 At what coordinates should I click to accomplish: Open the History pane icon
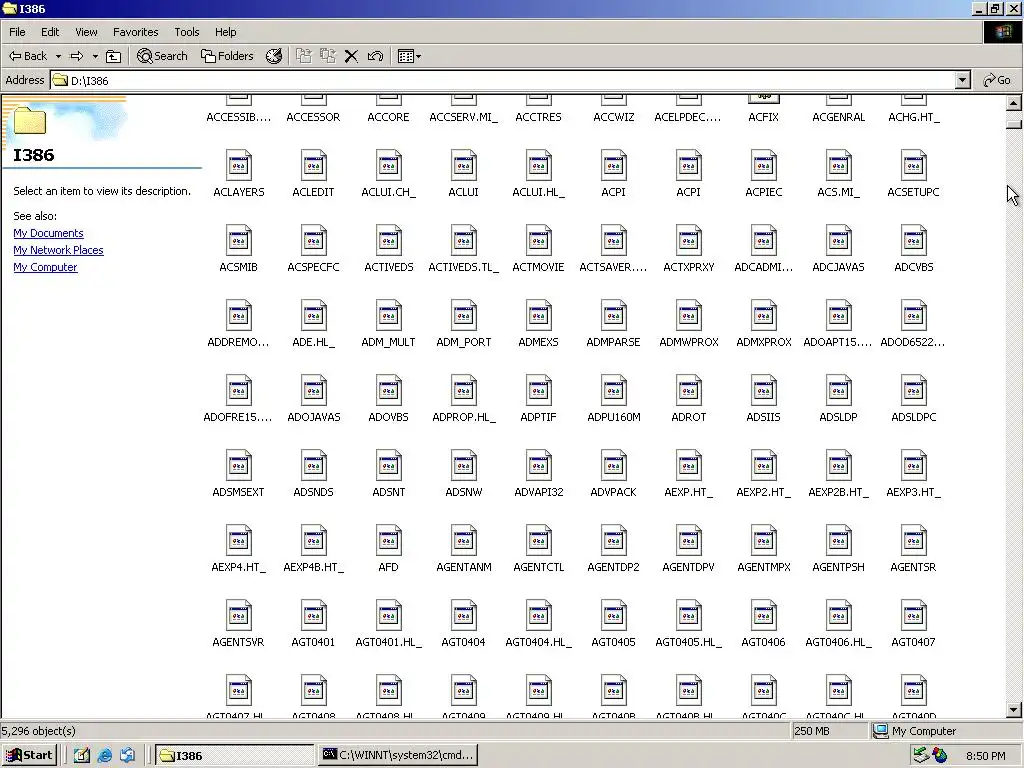[274, 56]
